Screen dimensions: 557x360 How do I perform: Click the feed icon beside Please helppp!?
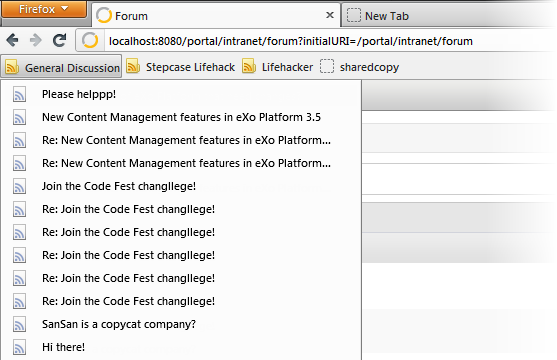tap(19, 95)
